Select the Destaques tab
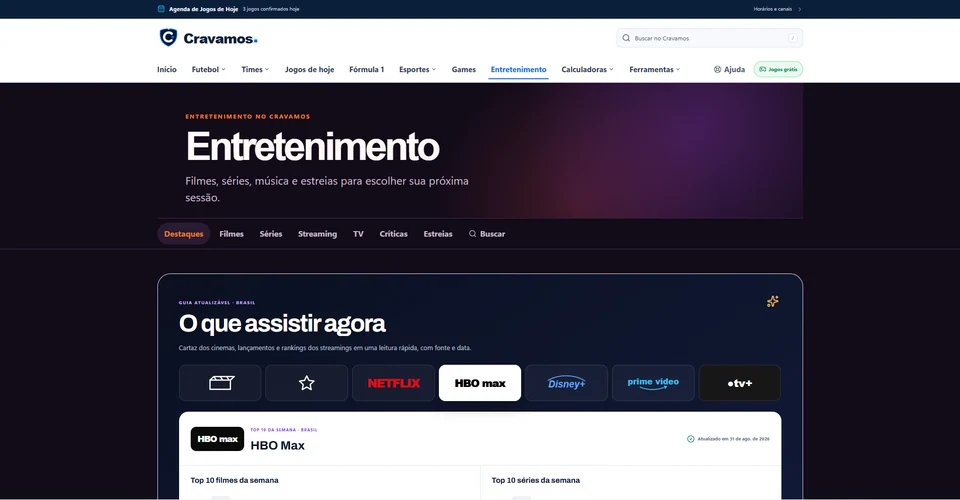This screenshot has width=960, height=500. click(184, 234)
